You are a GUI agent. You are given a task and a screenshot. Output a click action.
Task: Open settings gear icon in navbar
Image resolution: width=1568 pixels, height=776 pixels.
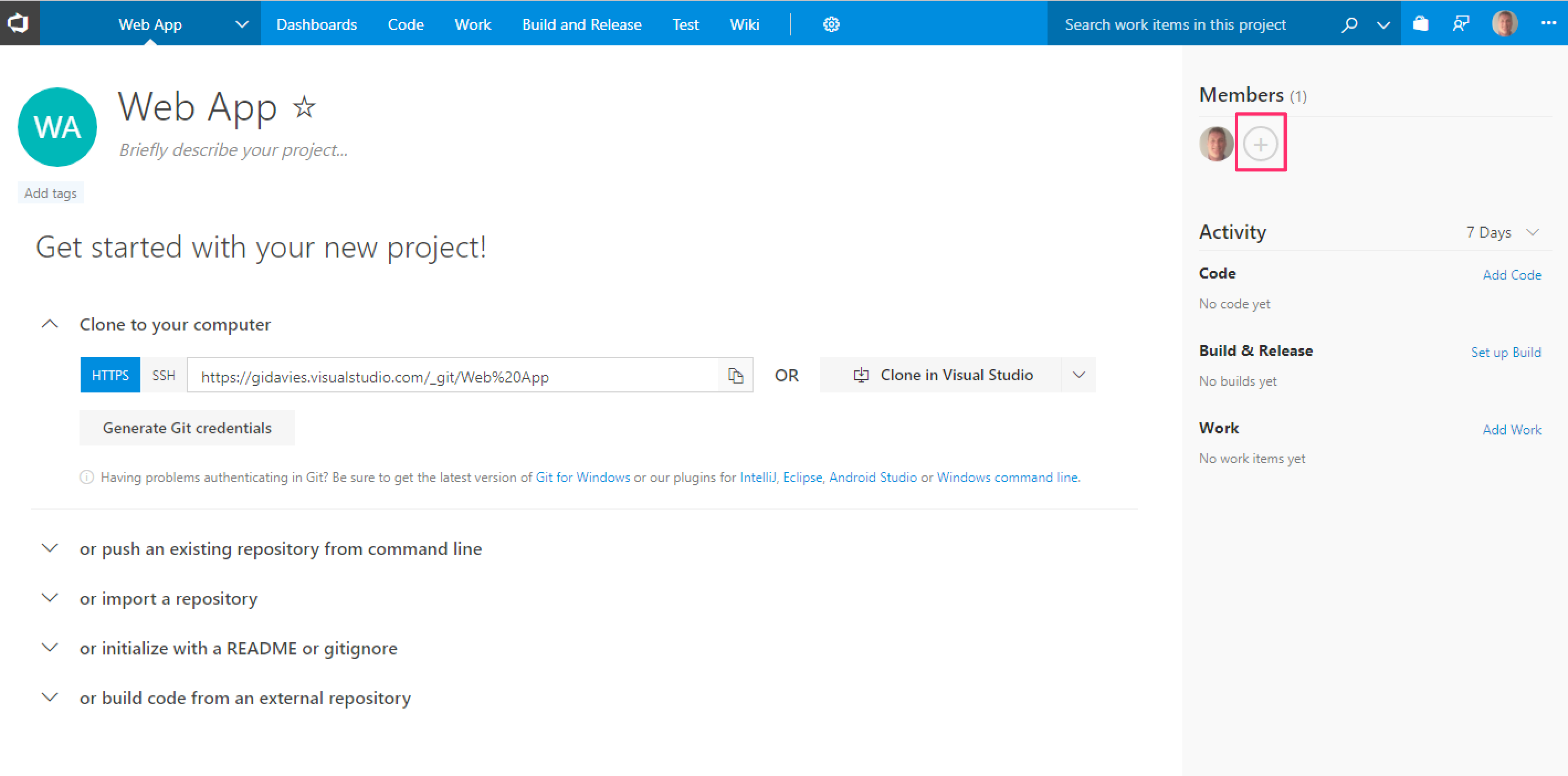pyautogui.click(x=831, y=24)
